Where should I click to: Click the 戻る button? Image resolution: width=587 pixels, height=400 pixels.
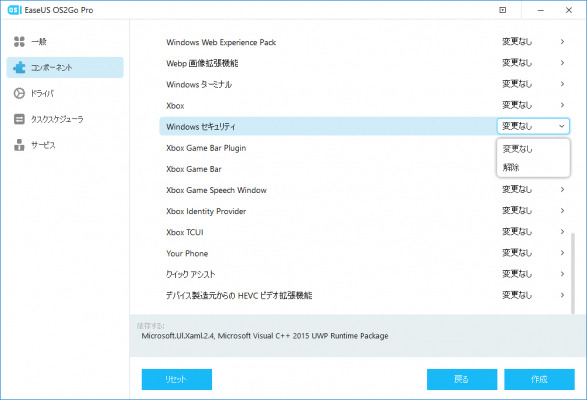click(x=462, y=379)
